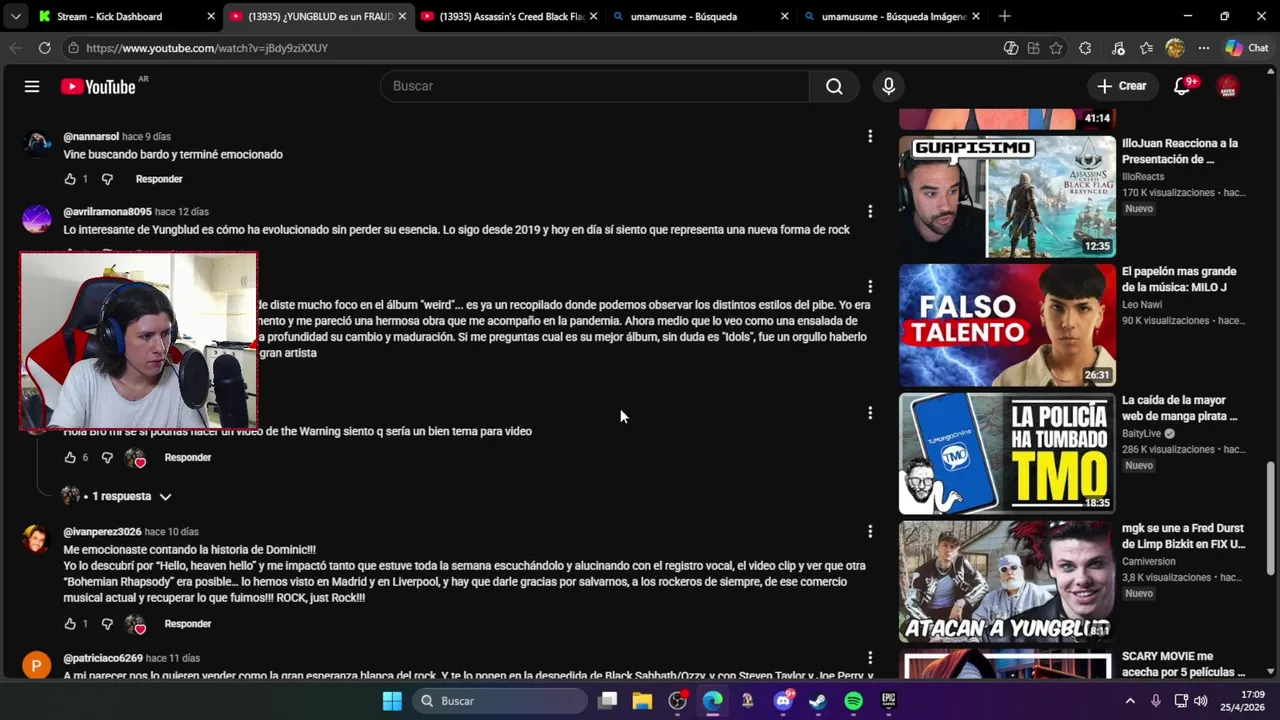The width and height of the screenshot is (1280, 720).
Task: Open YouTube notifications bell
Action: 1182,86
